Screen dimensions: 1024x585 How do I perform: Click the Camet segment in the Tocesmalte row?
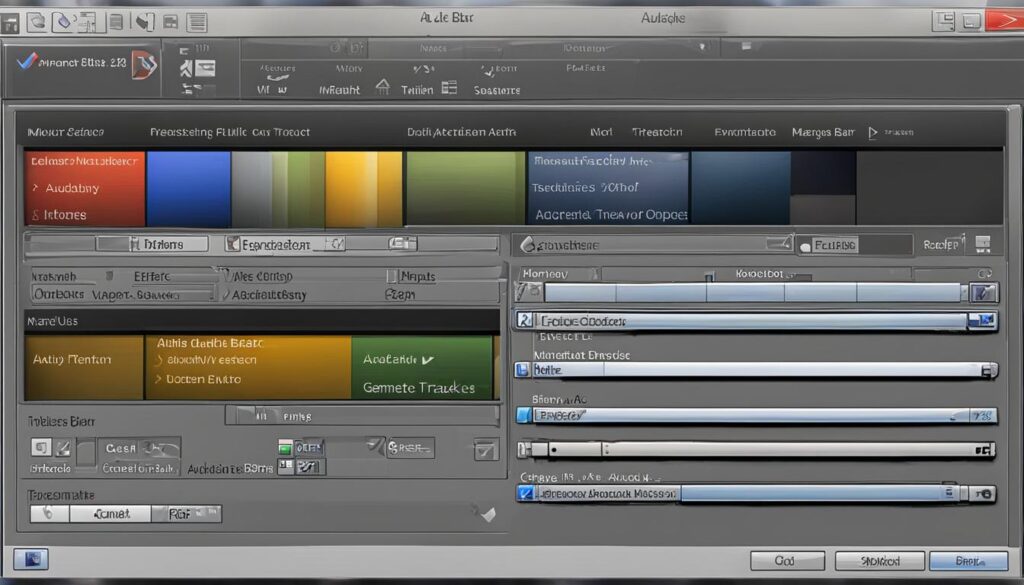[x=110, y=514]
